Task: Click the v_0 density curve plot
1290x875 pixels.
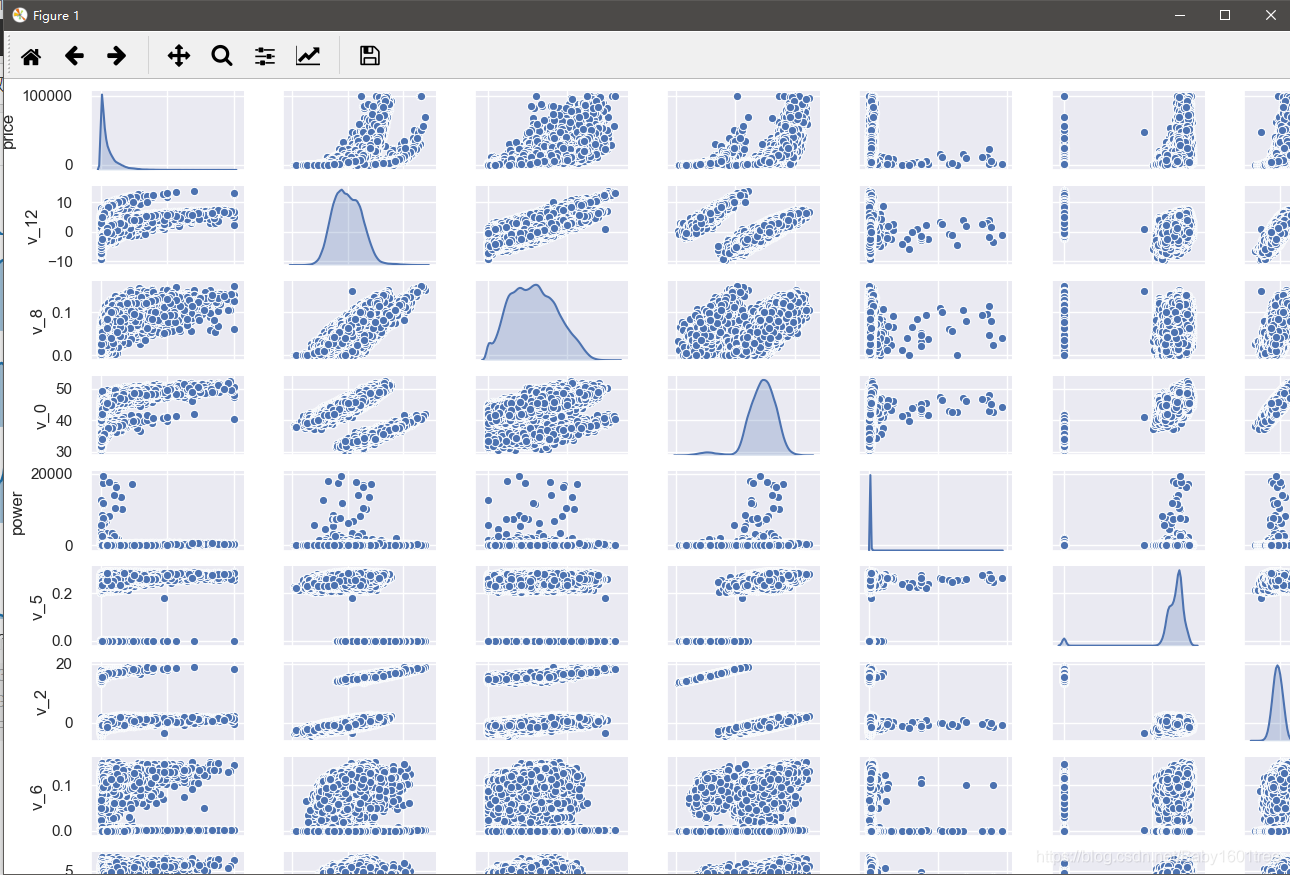Action: click(x=744, y=416)
